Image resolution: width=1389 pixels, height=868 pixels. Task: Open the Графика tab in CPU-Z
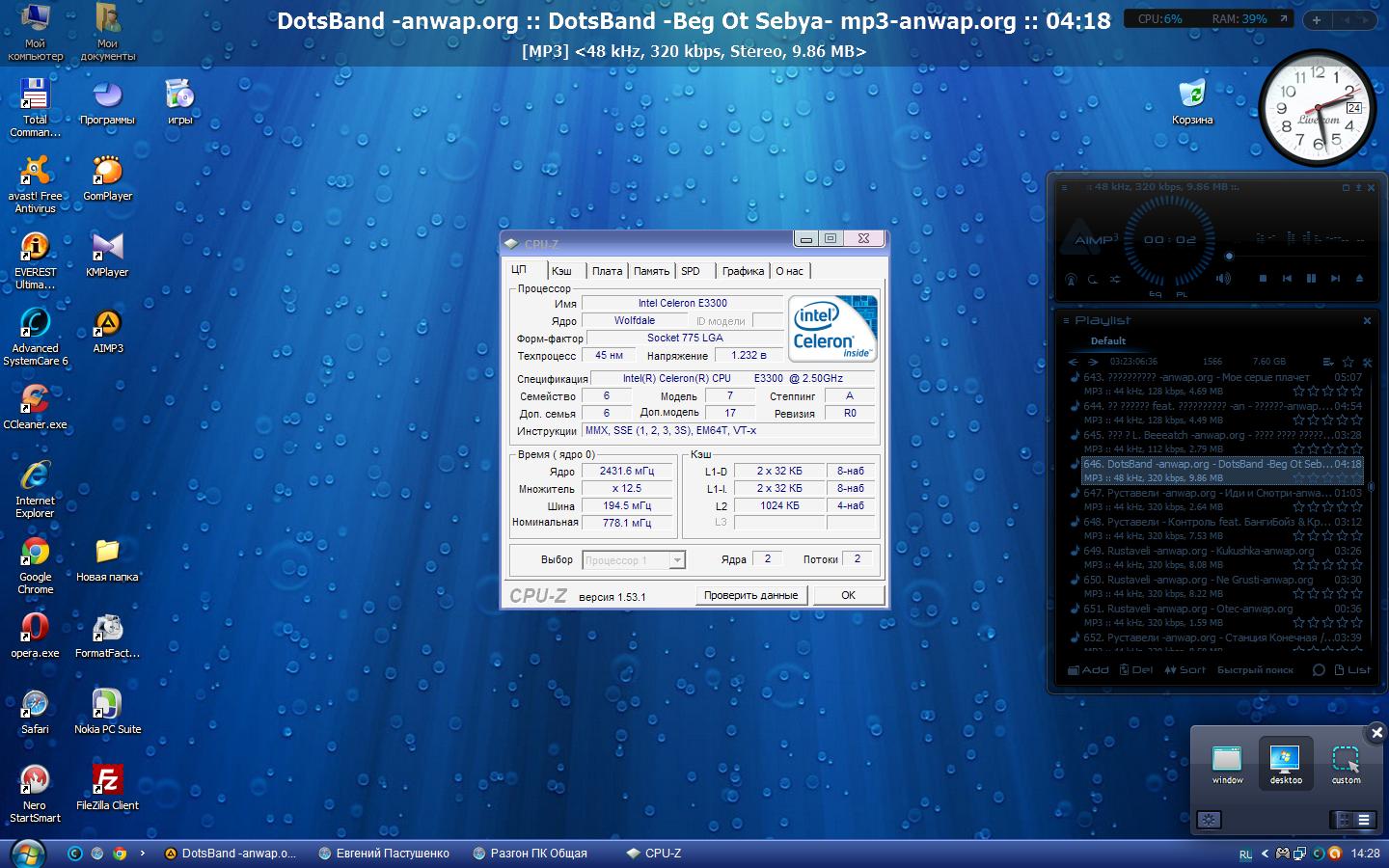(x=743, y=271)
